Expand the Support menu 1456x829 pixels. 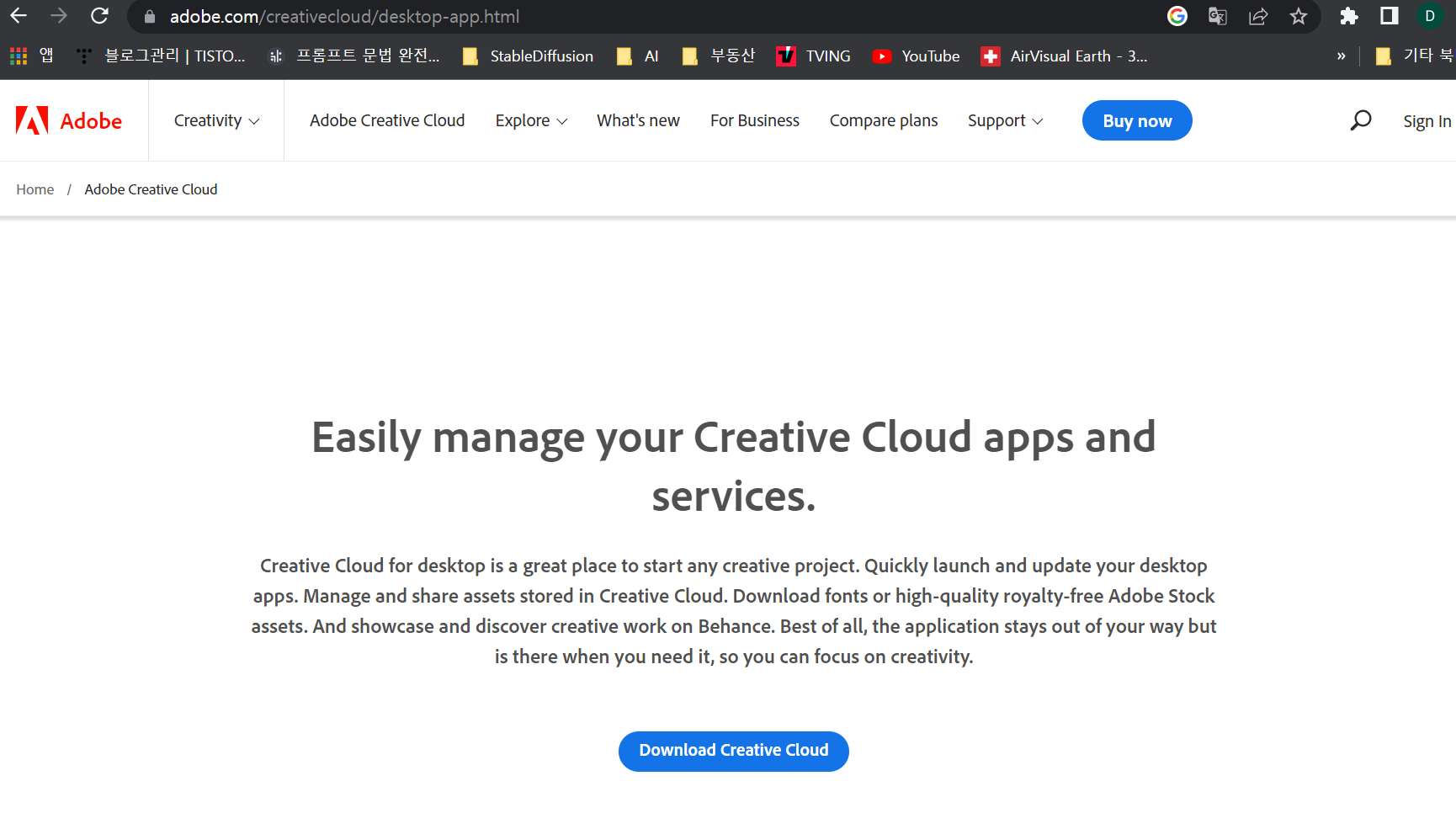click(x=1005, y=120)
